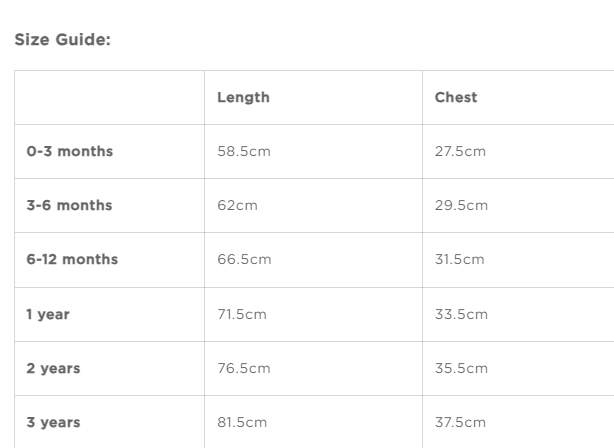Click the Size Guide heading
The width and height of the screenshot is (614, 448).
tap(62, 41)
